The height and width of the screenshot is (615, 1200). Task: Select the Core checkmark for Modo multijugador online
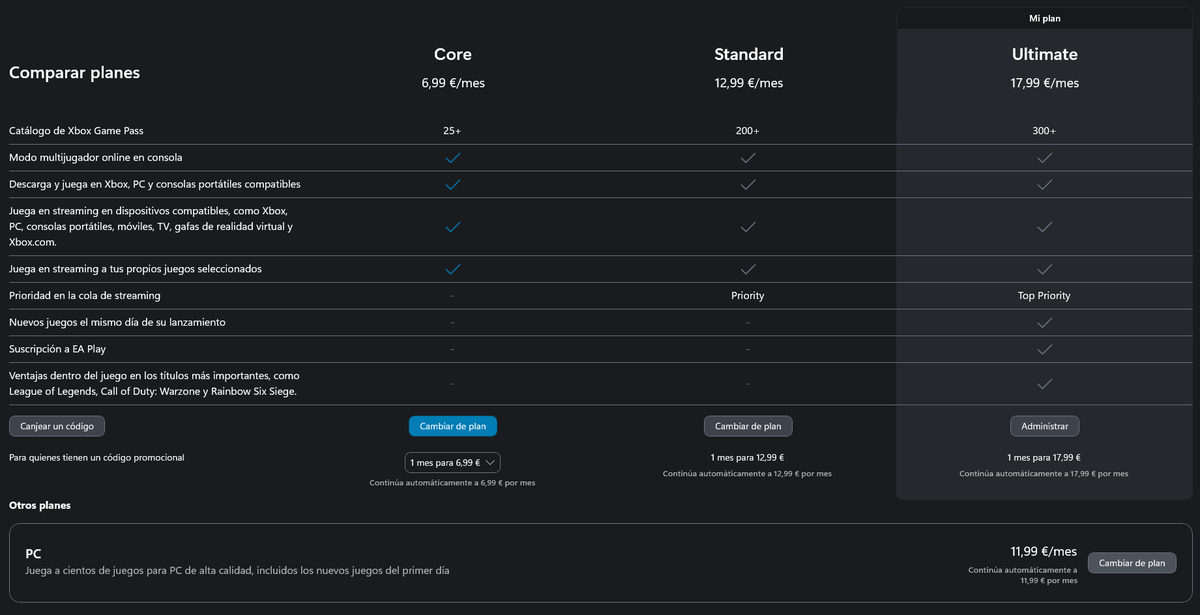[x=453, y=158]
